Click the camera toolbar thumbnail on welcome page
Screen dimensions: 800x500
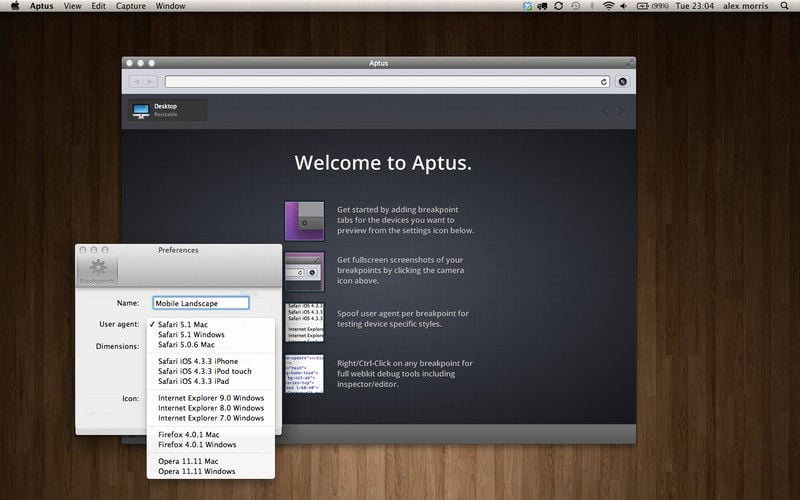click(x=305, y=271)
